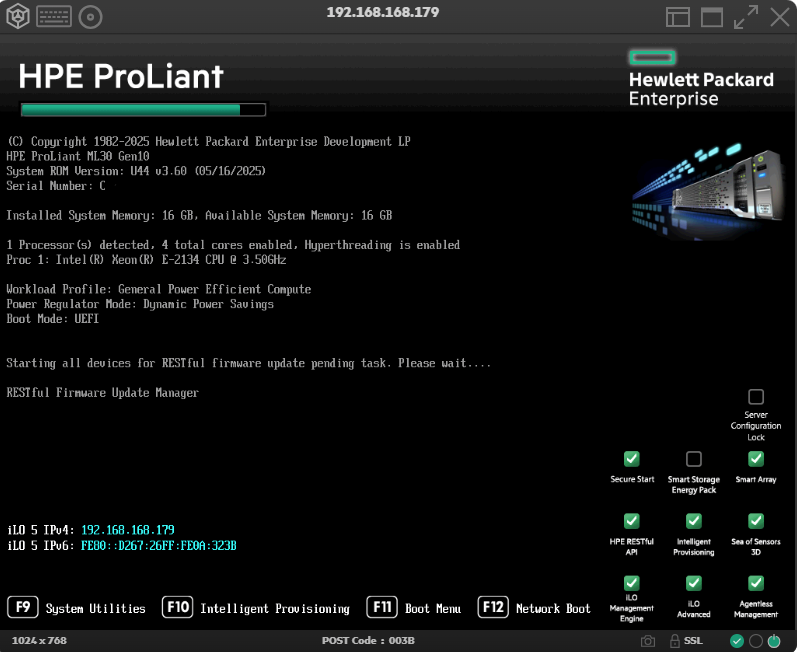The height and width of the screenshot is (652, 797).
Task: Click the iLO Advanced checkbox
Action: [694, 583]
